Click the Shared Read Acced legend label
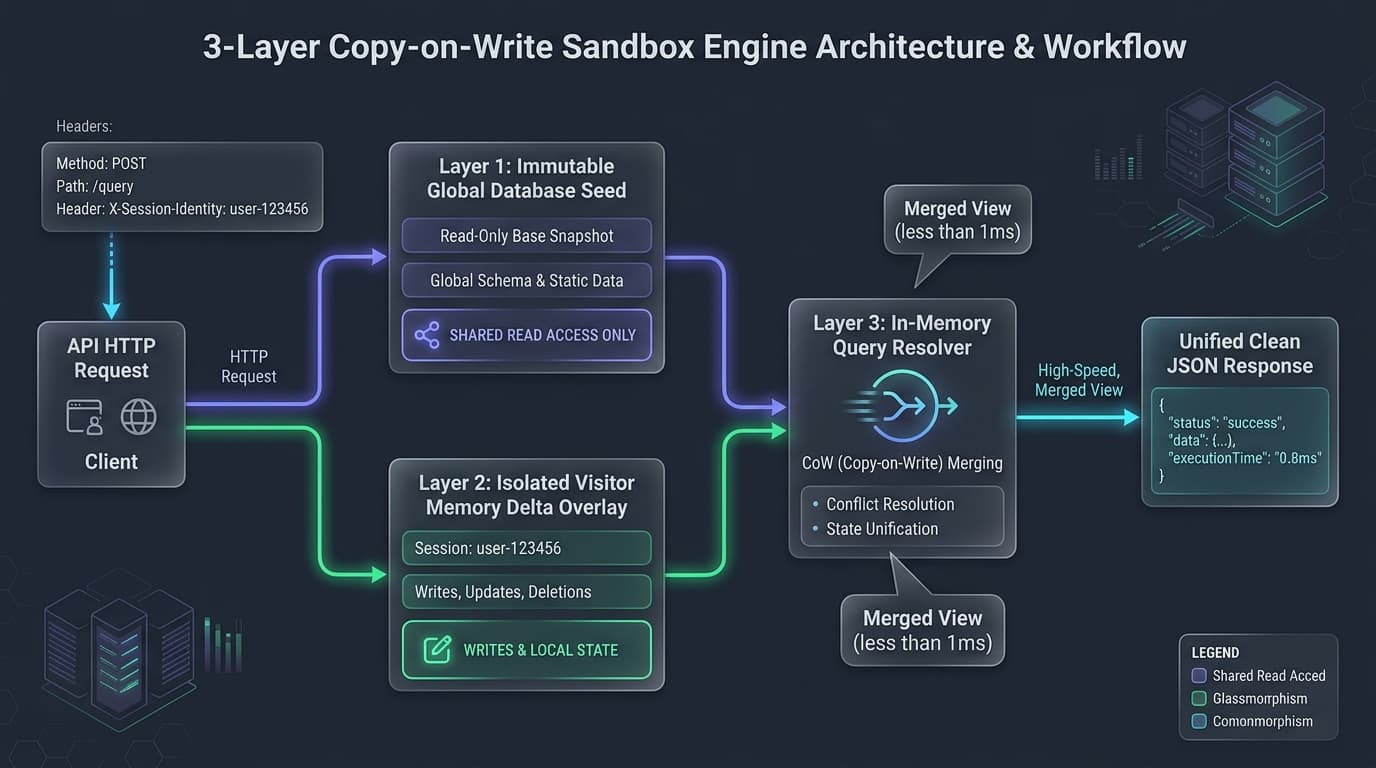Viewport: 1376px width, 768px height. click(1269, 676)
